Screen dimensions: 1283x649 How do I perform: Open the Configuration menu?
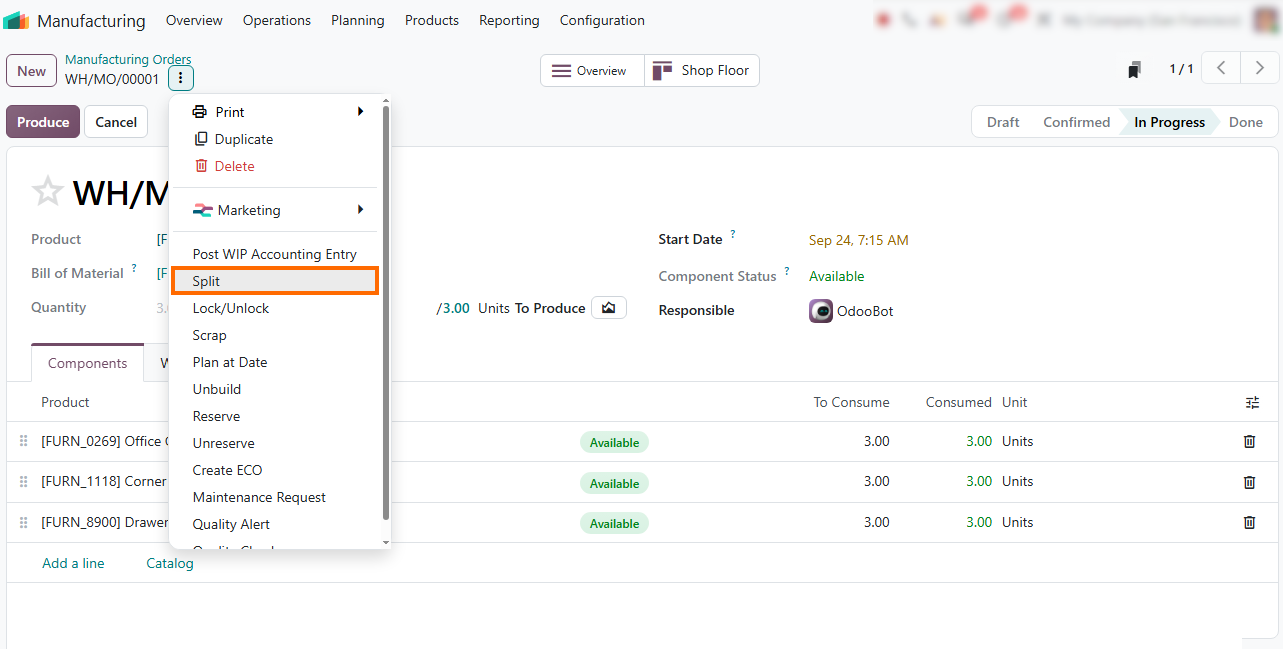pyautogui.click(x=602, y=20)
